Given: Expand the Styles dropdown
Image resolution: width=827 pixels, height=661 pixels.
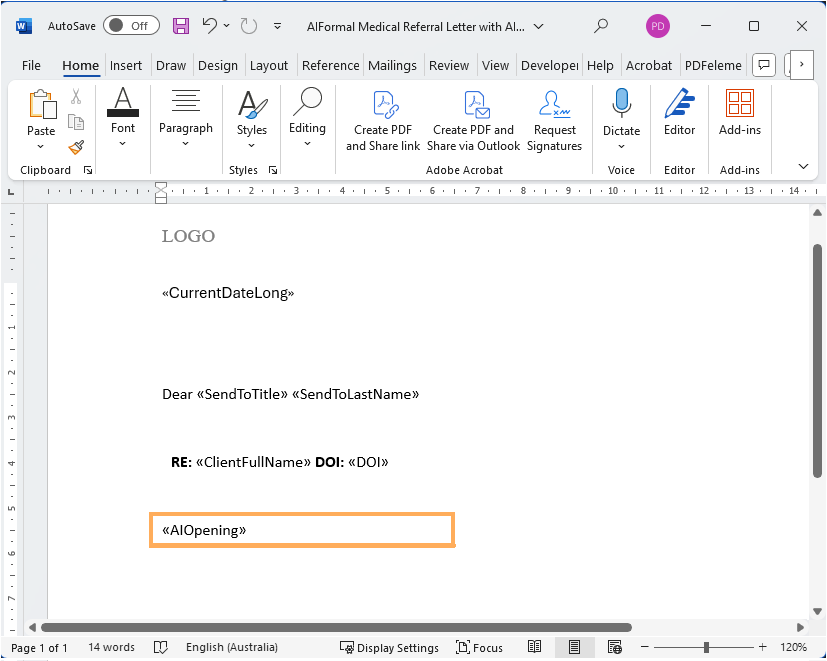Looking at the screenshot, I should click(x=252, y=143).
